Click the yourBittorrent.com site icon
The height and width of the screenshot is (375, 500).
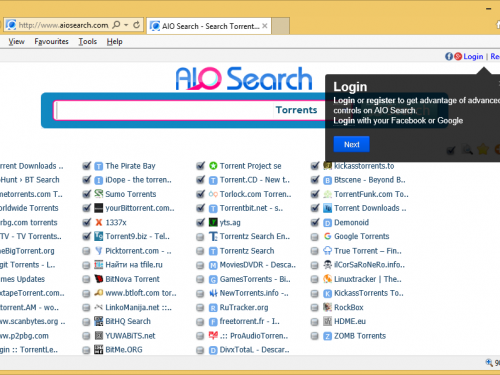point(99,208)
